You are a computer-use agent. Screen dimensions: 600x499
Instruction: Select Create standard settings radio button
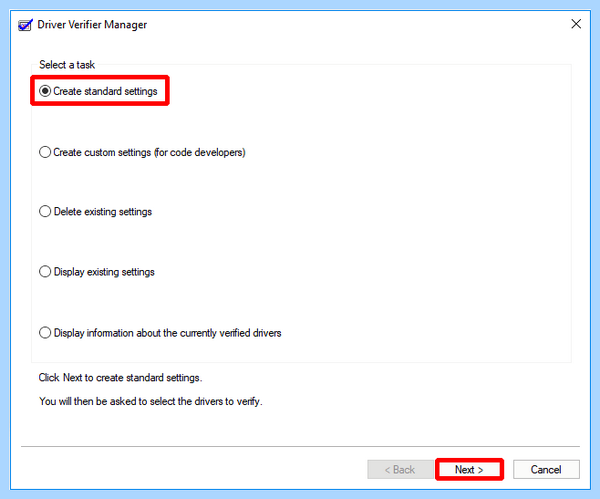tap(98, 91)
